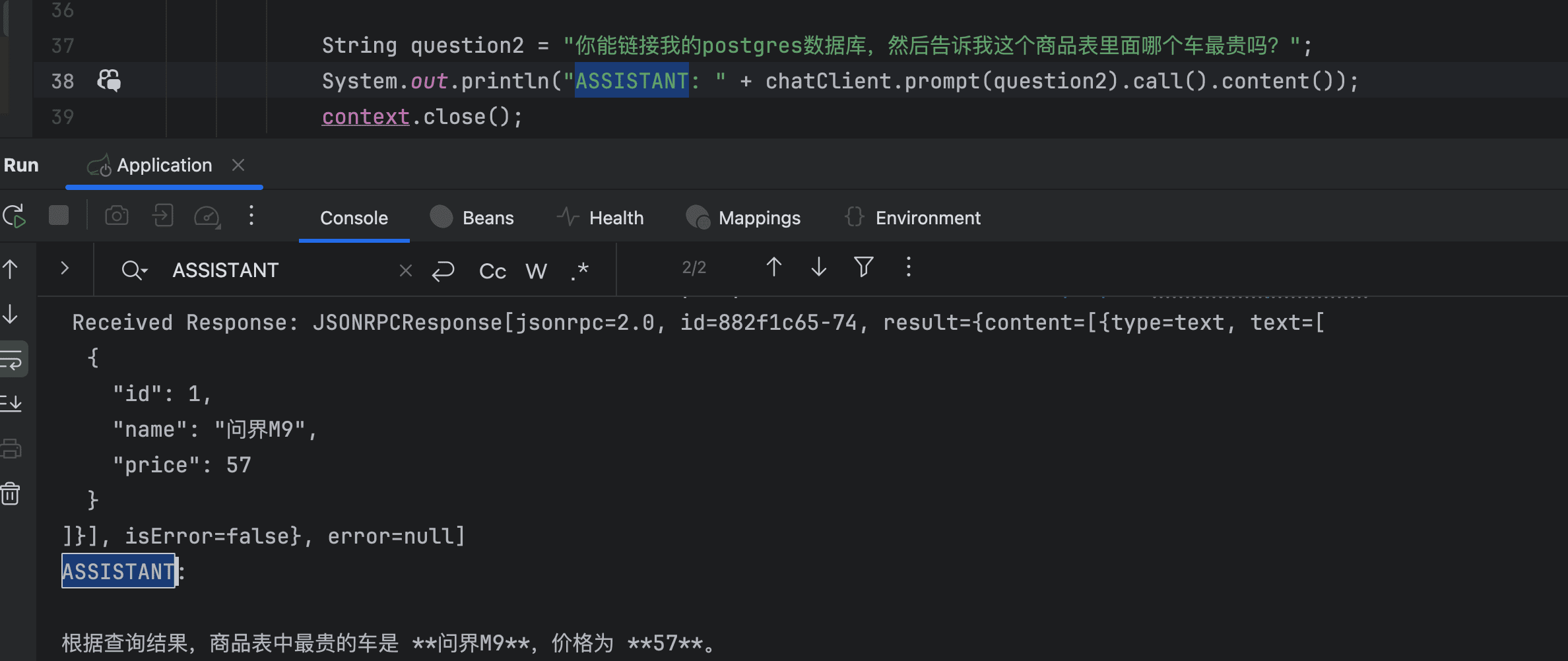
Task: Jump to previous occurrence with up arrow
Action: [773, 267]
